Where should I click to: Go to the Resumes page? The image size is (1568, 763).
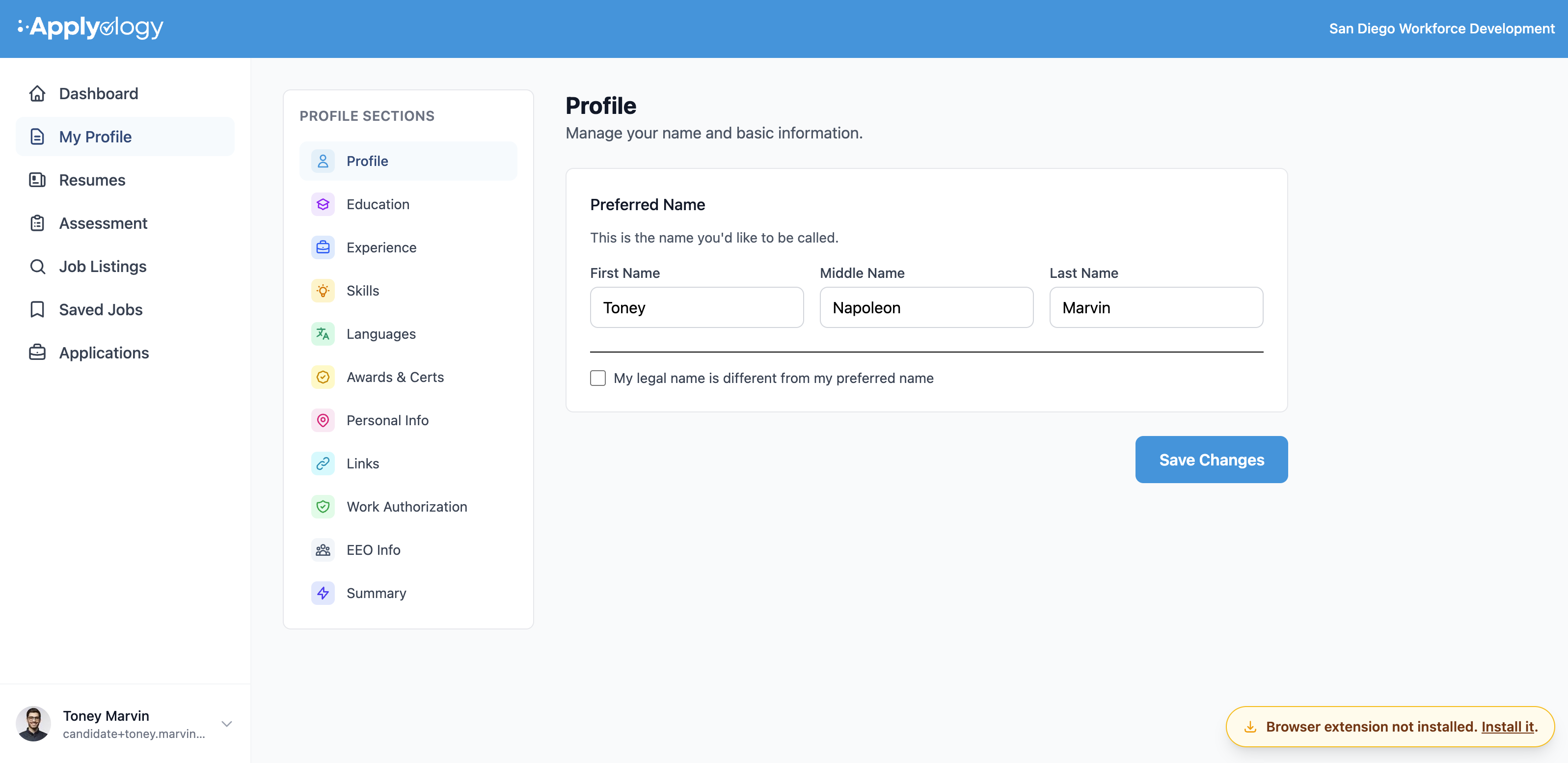tap(125, 180)
